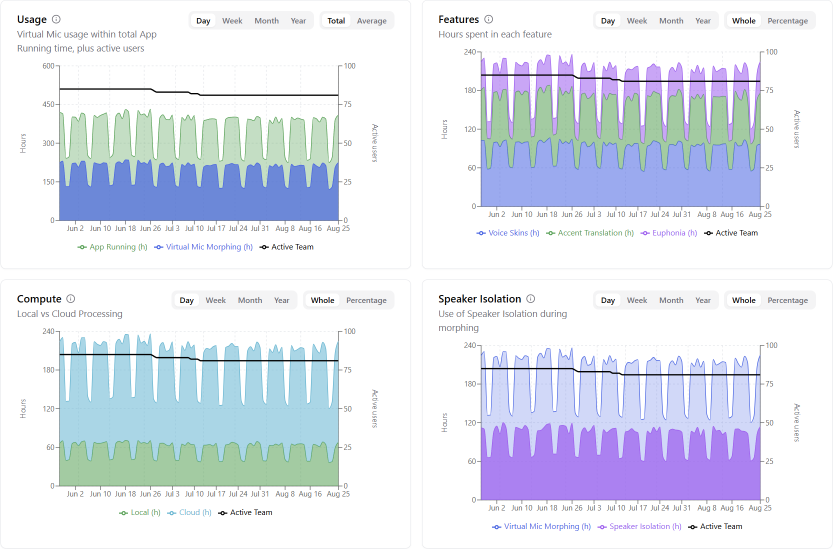Open the Speaker Isolation info icon

(531, 299)
